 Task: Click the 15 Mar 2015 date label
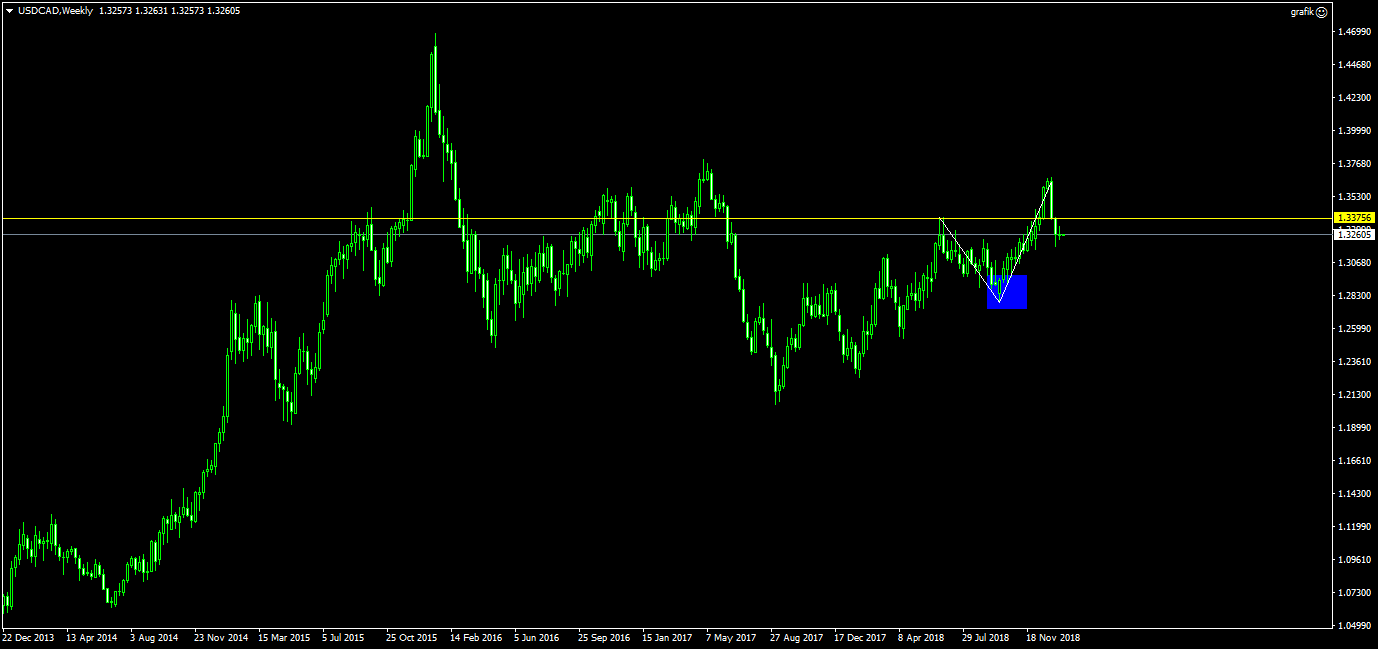pyautogui.click(x=284, y=637)
